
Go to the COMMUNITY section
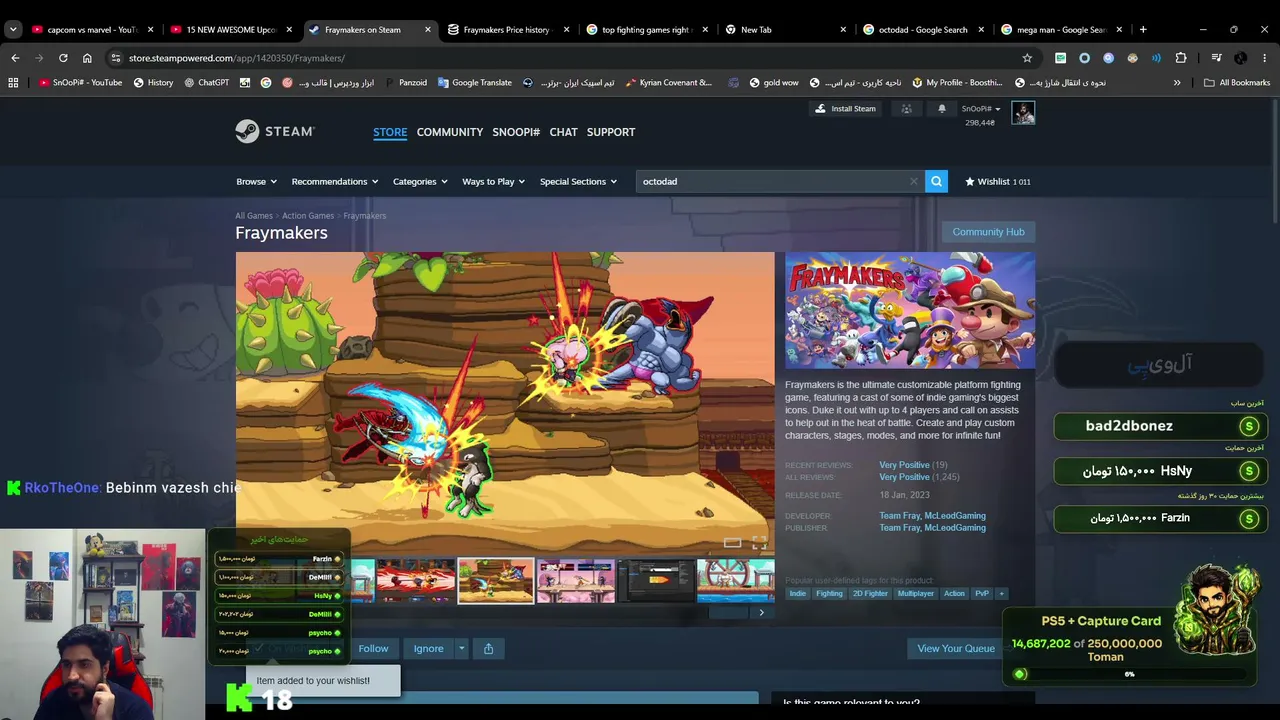click(450, 132)
